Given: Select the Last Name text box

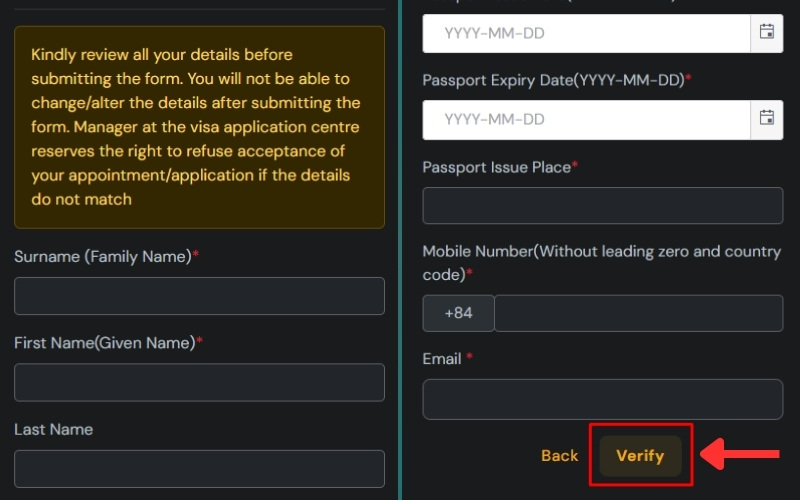Looking at the screenshot, I should tap(199, 468).
